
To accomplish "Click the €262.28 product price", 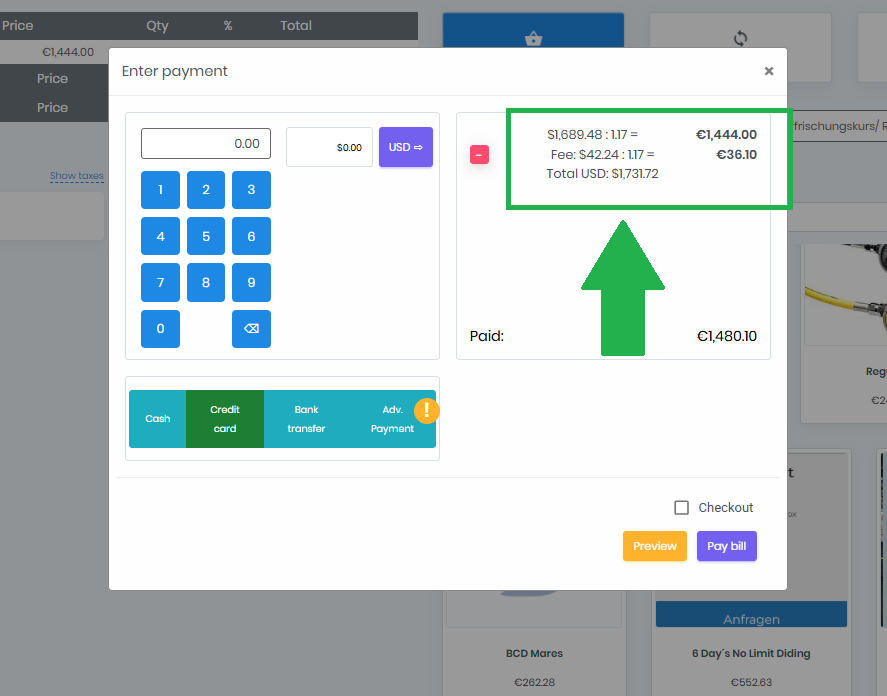I will [534, 682].
